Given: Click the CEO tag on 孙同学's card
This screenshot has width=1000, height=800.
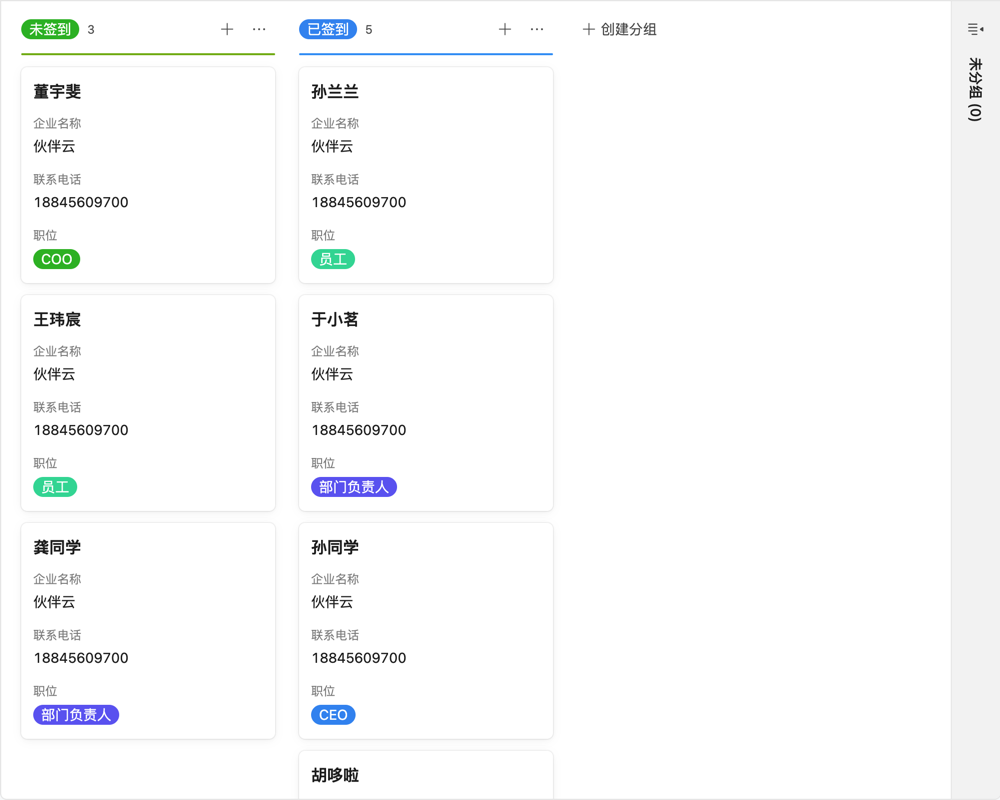Looking at the screenshot, I should point(333,714).
